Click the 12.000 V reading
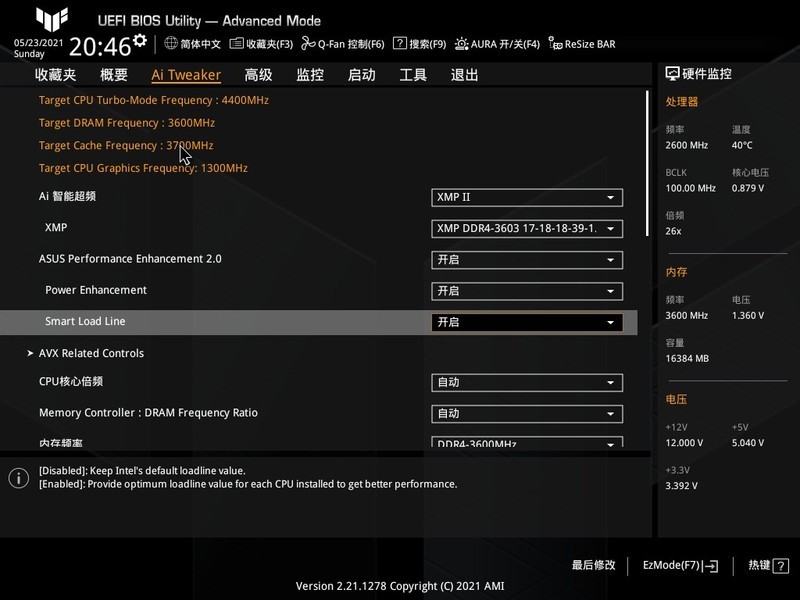 coord(684,443)
